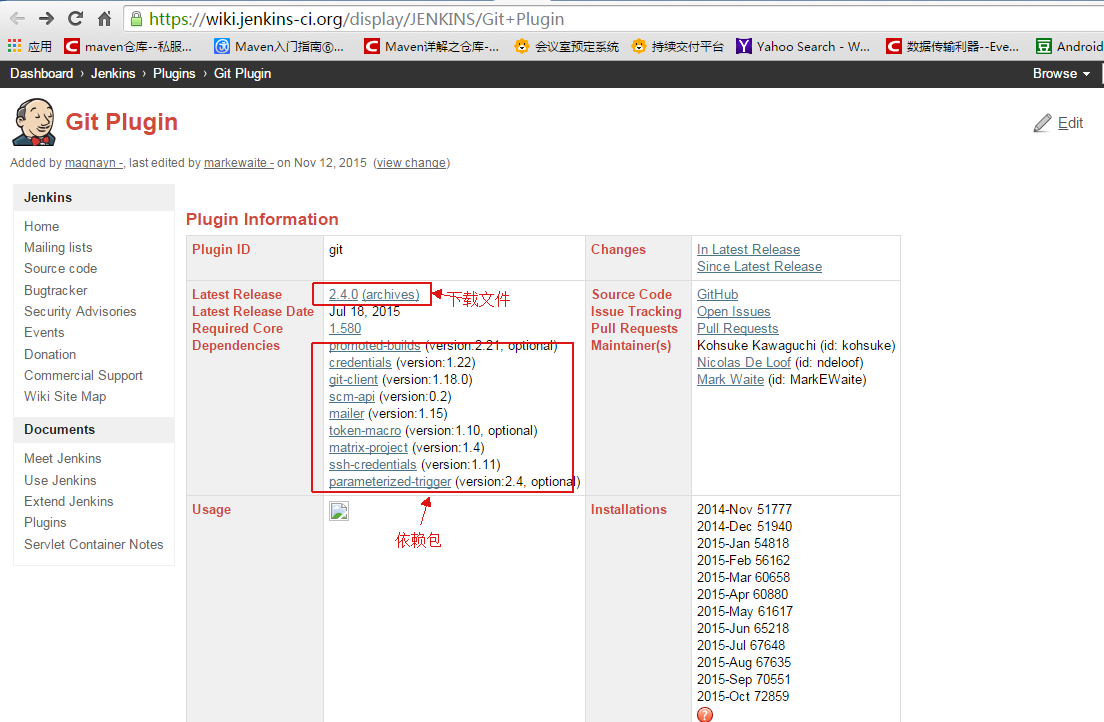This screenshot has height=722, width=1104.
Task: Open git-client dependency link
Action: (353, 380)
